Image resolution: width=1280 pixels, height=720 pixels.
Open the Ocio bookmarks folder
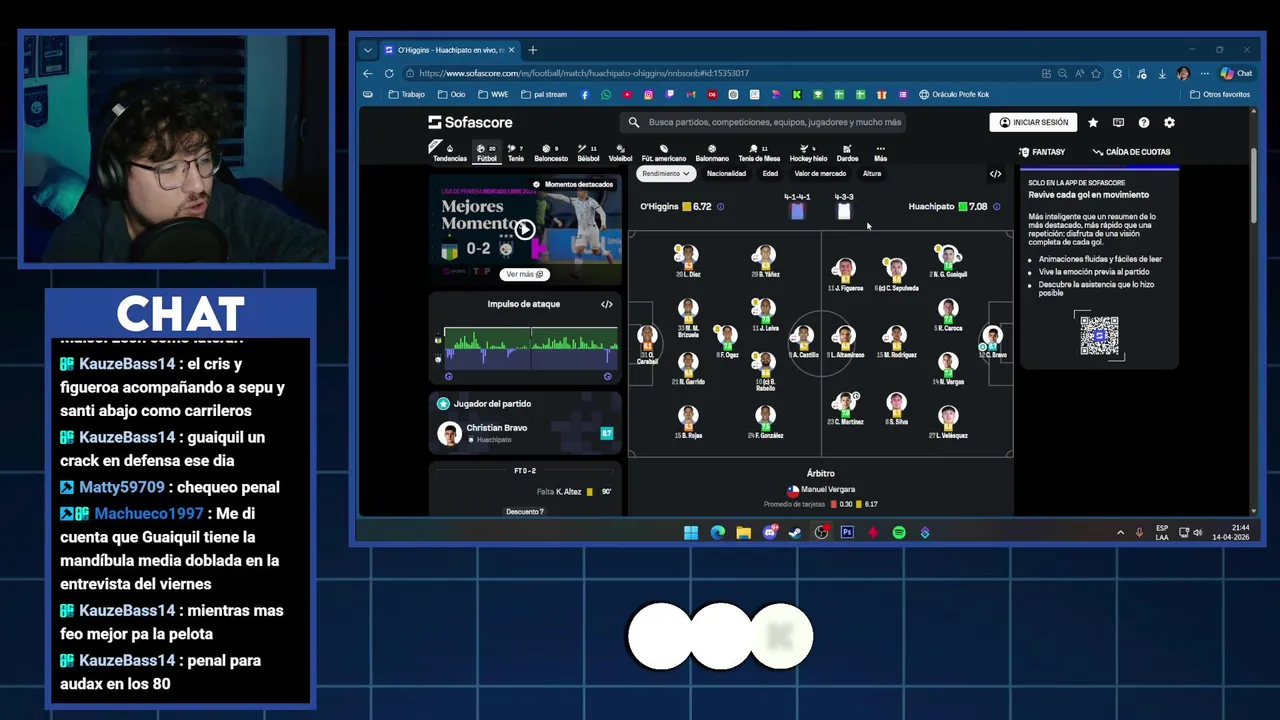click(451, 95)
